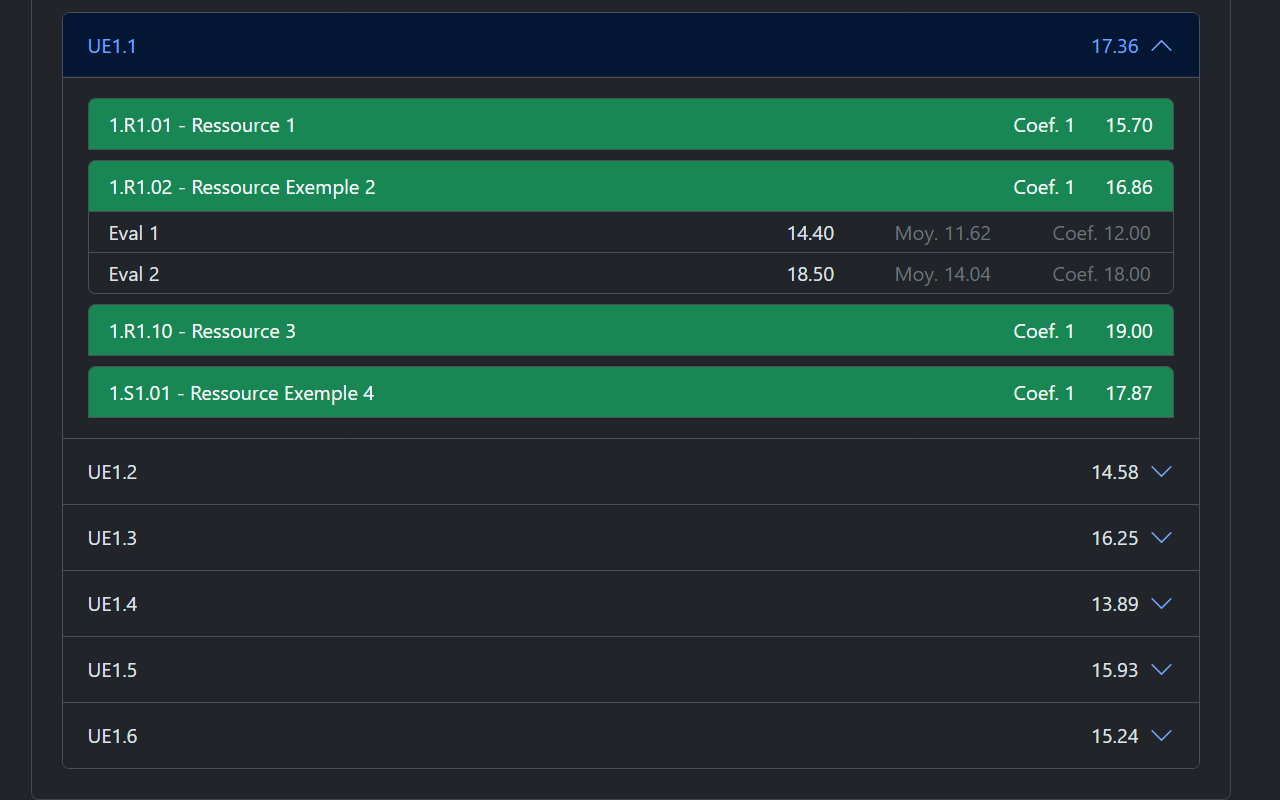Expand the UE1.3 unit label
1280x800 pixels.
coord(113,538)
